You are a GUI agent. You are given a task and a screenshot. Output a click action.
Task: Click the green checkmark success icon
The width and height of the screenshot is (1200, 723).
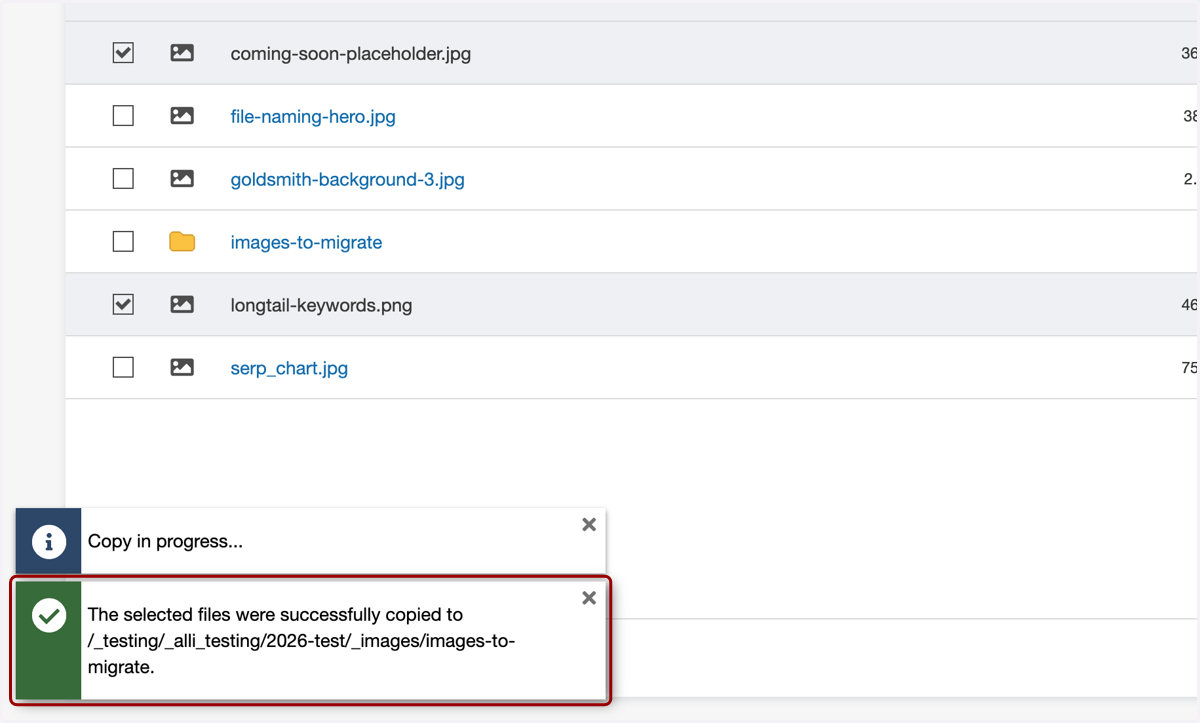pos(48,615)
